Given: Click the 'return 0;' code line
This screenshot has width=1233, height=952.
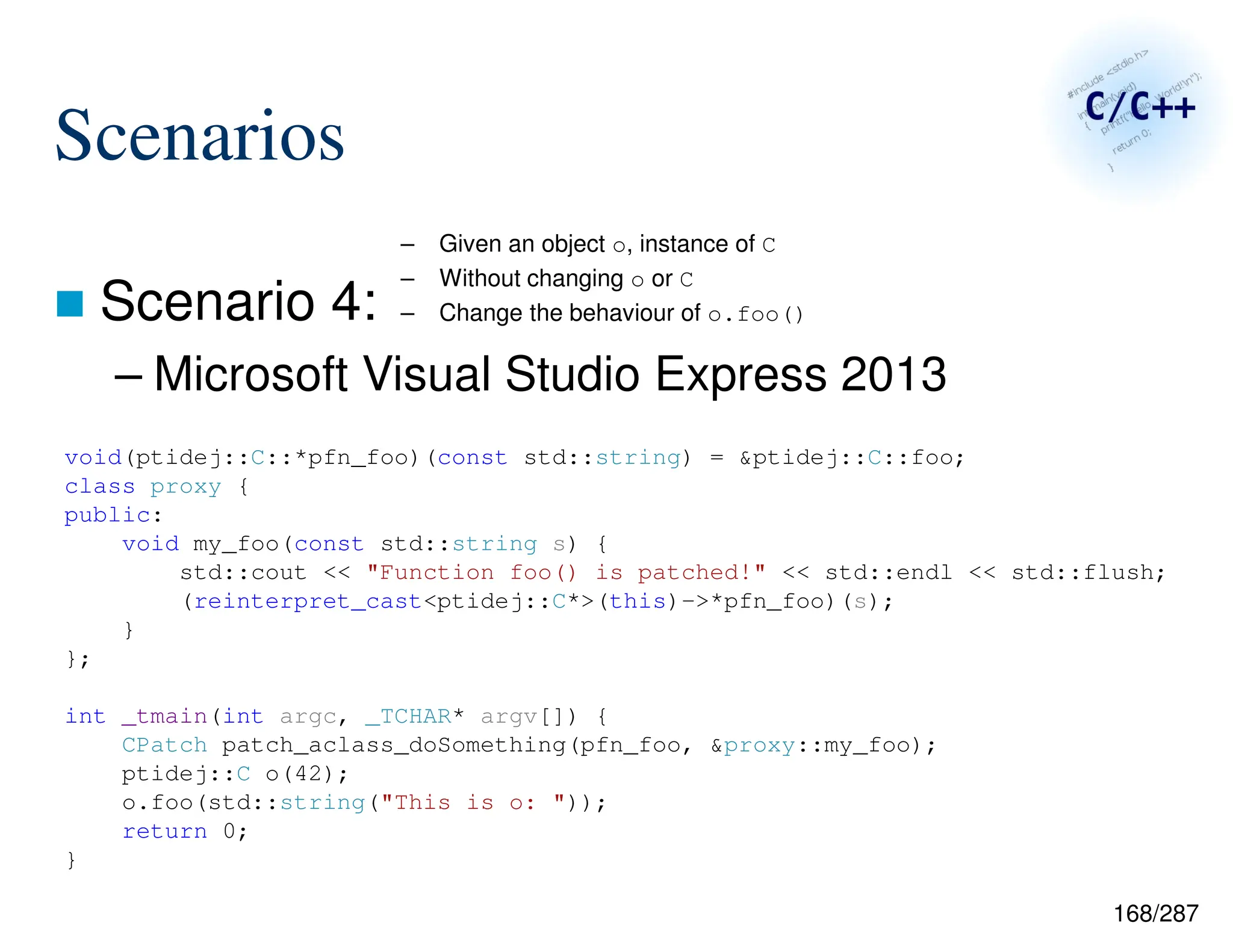Looking at the screenshot, I should 184,831.
